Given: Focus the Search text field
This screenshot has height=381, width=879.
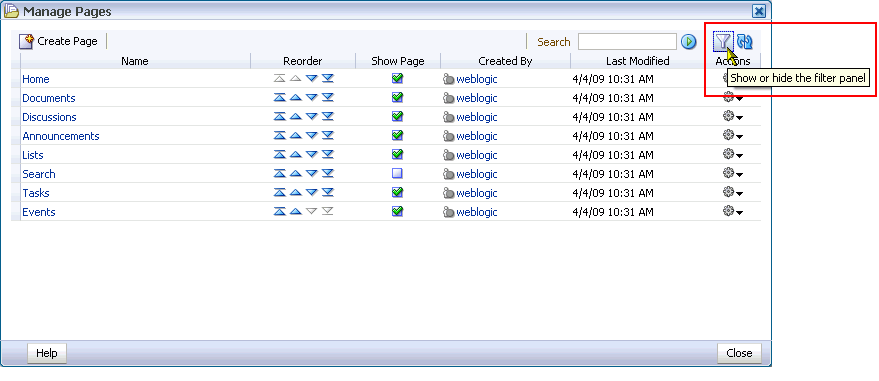Looking at the screenshot, I should tap(627, 41).
